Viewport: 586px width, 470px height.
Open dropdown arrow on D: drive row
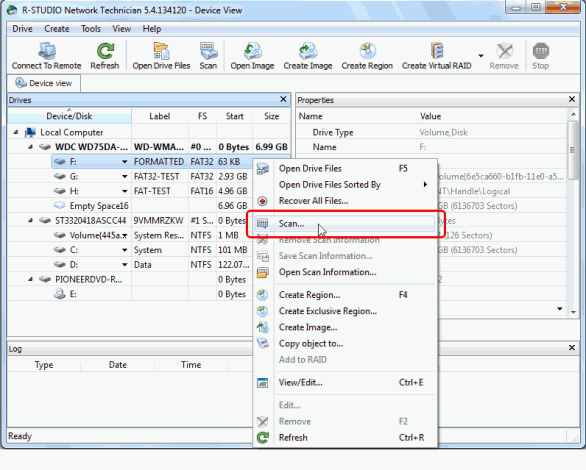(x=124, y=265)
